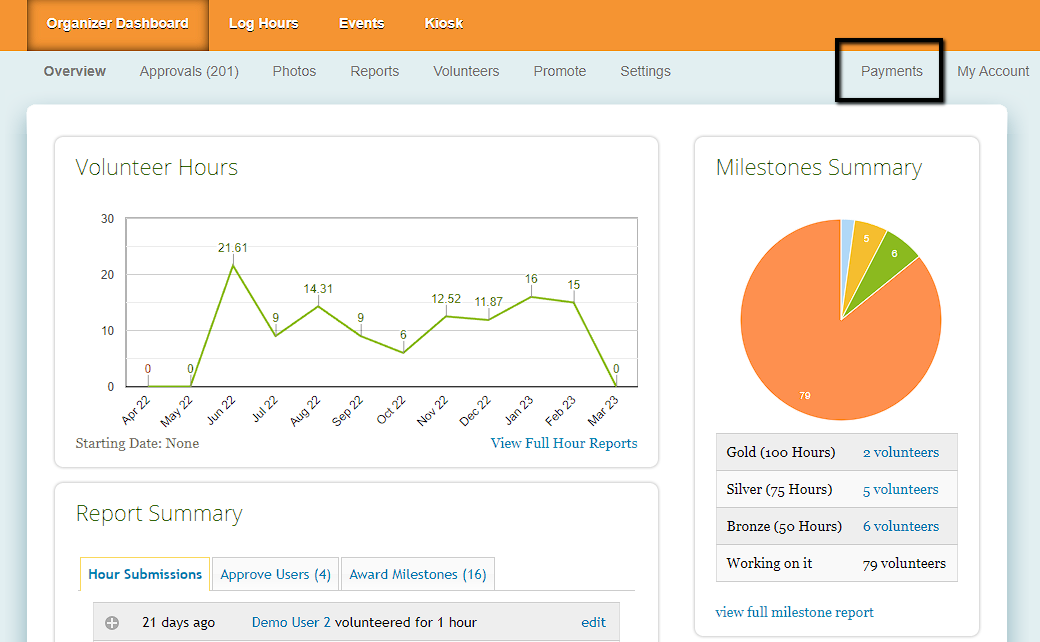
Task: Open the Log Hours tab
Action: tap(263, 24)
